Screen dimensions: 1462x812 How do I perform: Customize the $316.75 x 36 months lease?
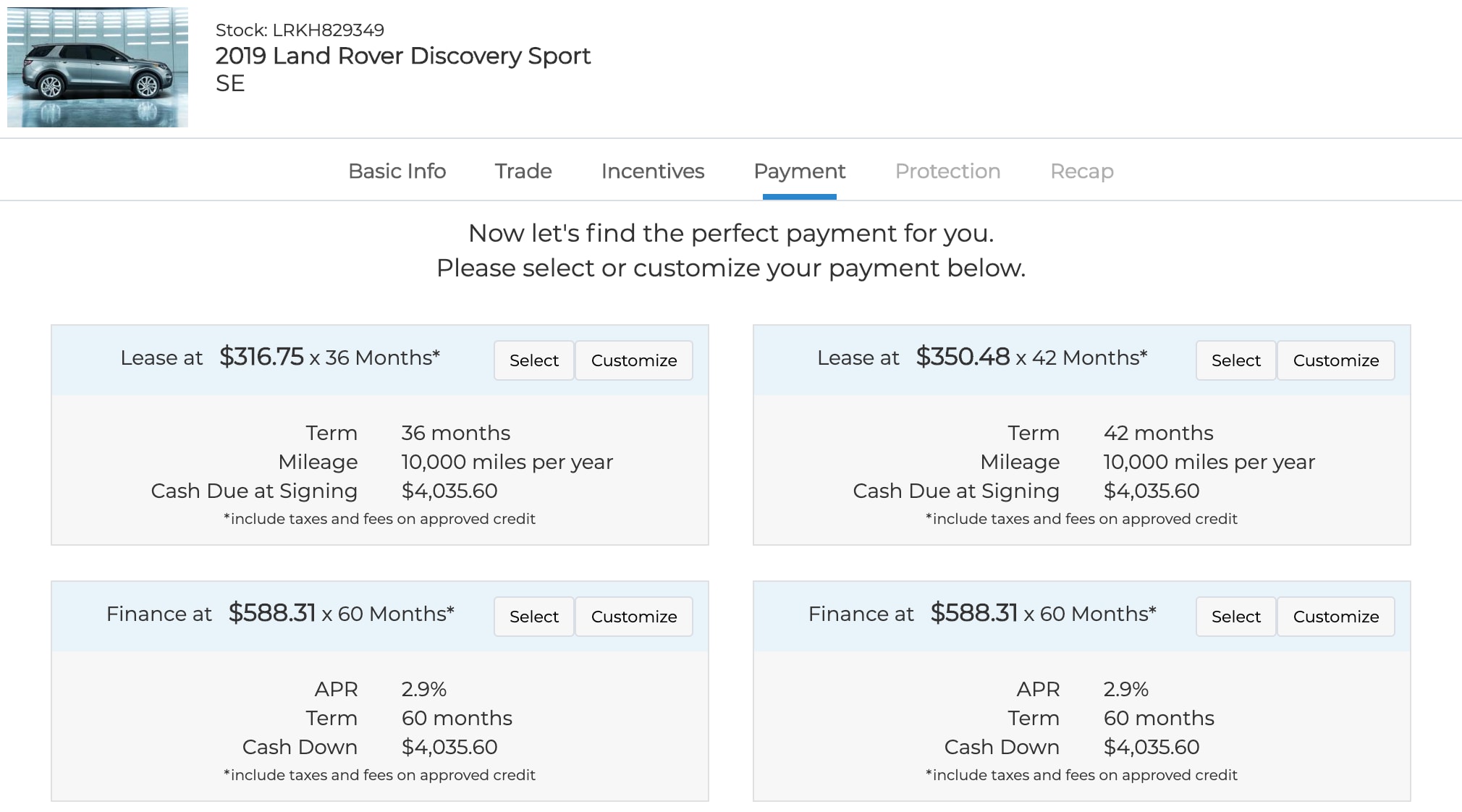pos(634,360)
